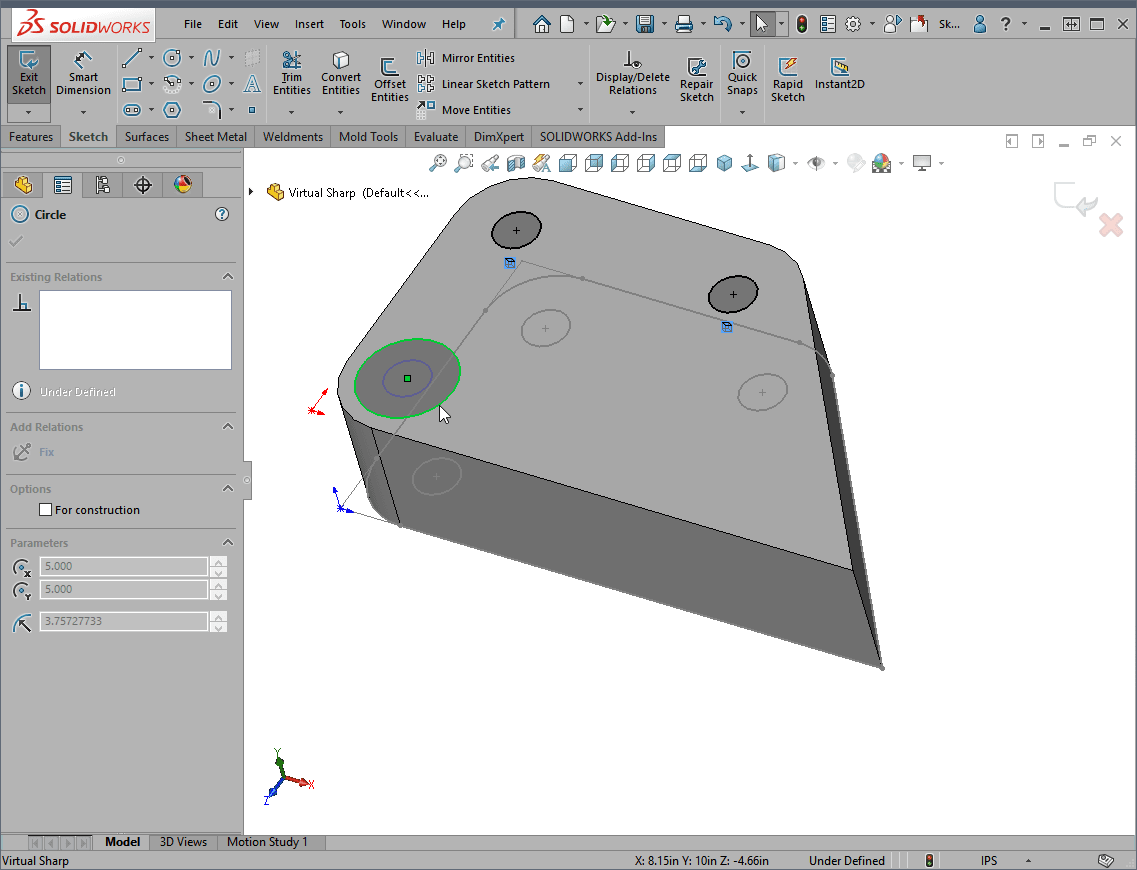Open the Trim Entities dropdown arrow
The height and width of the screenshot is (870, 1137).
tap(292, 112)
